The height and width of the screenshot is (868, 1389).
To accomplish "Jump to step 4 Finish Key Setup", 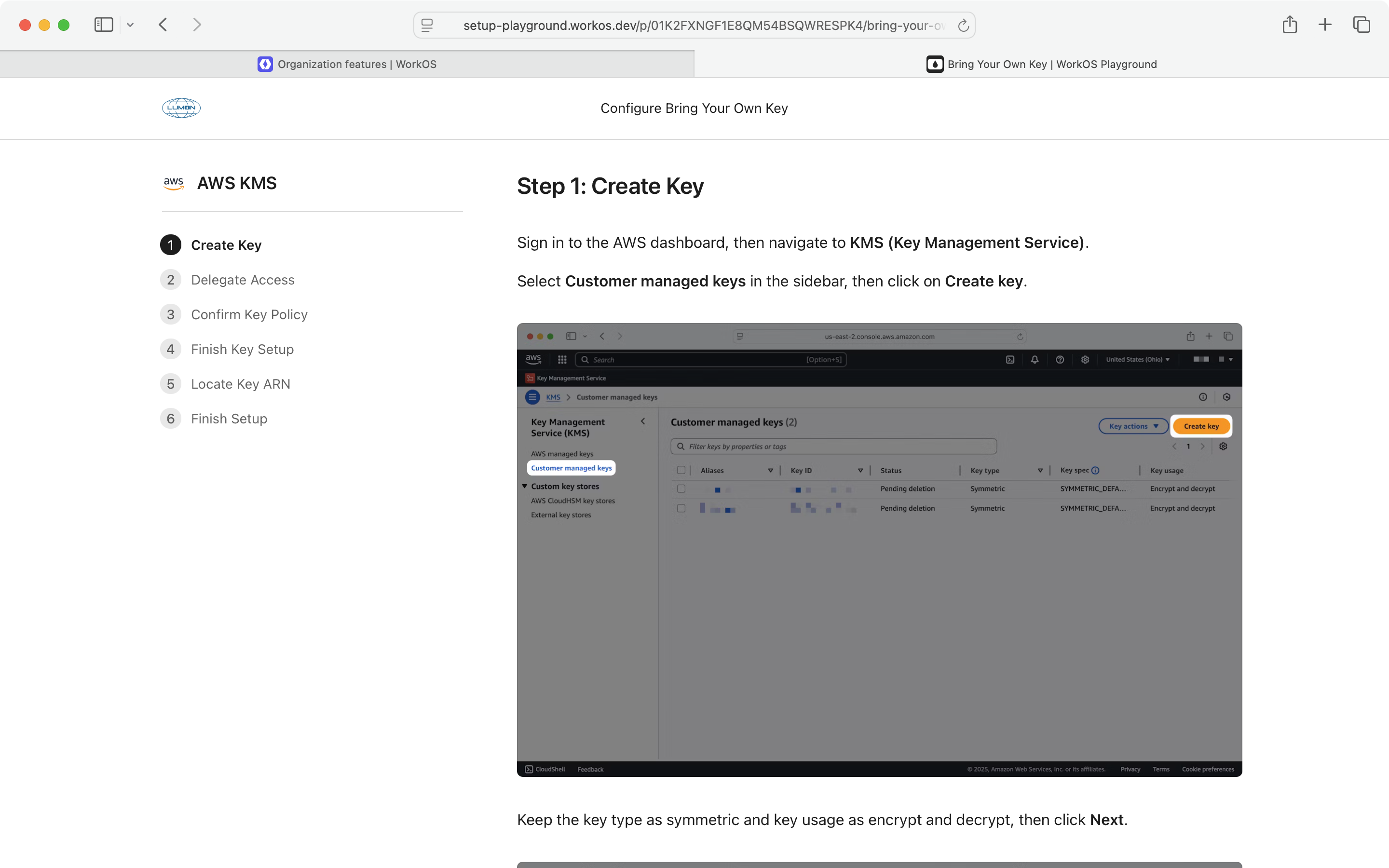I will tap(242, 349).
